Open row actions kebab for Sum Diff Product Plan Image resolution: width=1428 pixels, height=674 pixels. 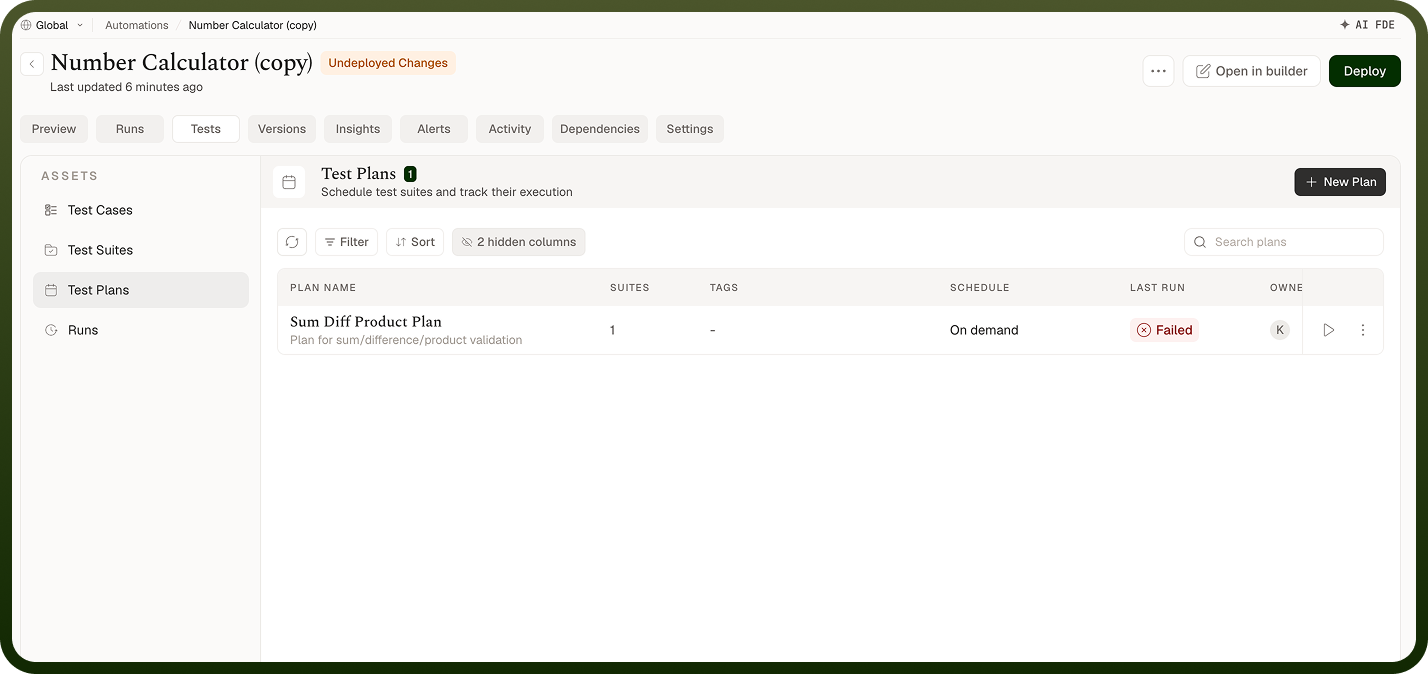(x=1363, y=330)
